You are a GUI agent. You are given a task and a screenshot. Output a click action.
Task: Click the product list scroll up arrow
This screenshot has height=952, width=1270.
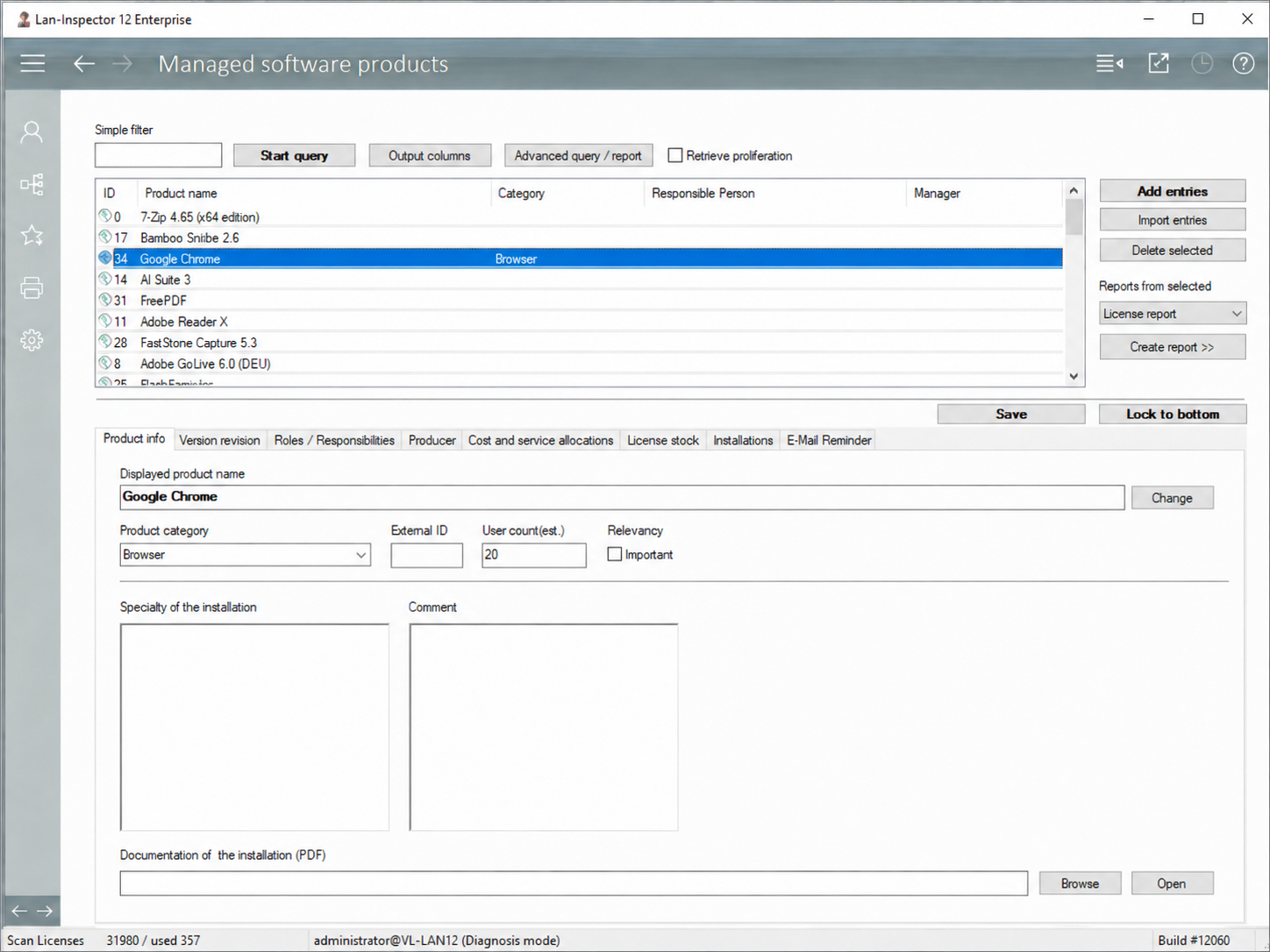point(1074,190)
